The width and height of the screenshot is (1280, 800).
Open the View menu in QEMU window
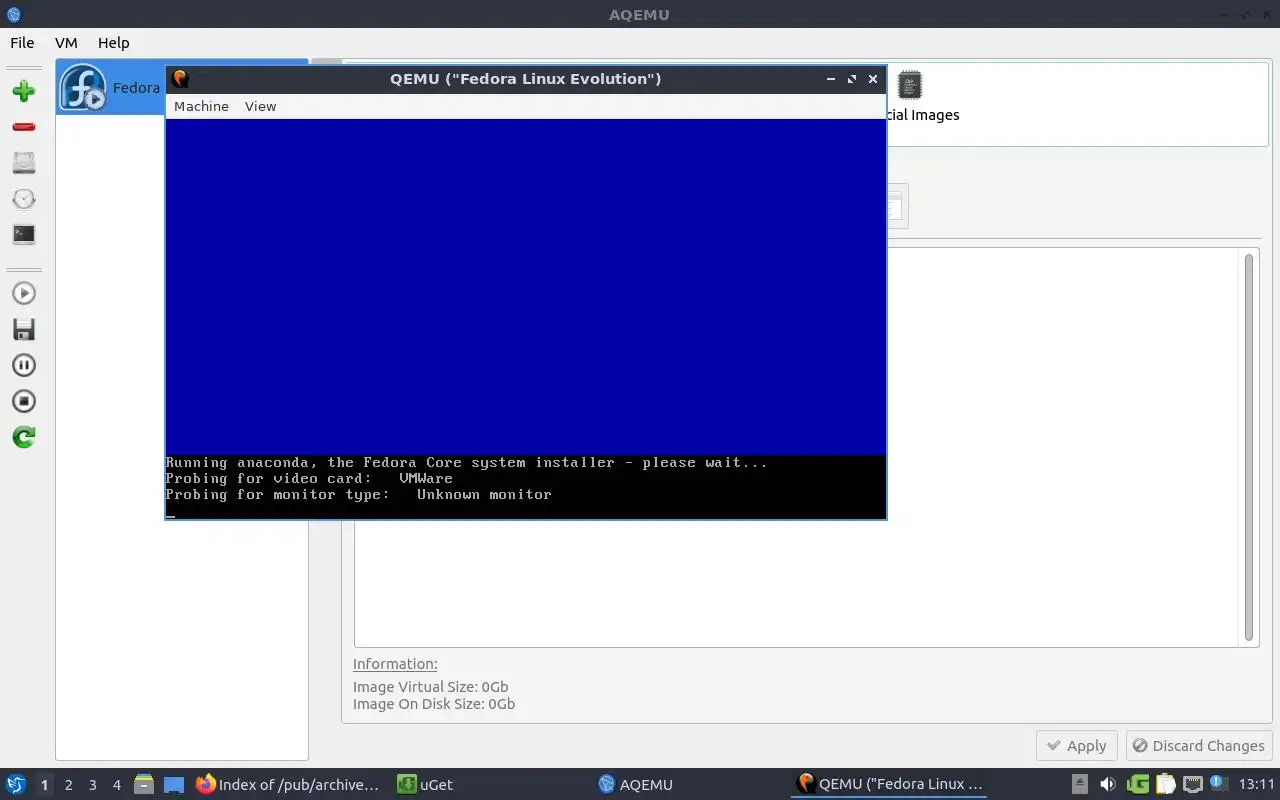[x=260, y=106]
